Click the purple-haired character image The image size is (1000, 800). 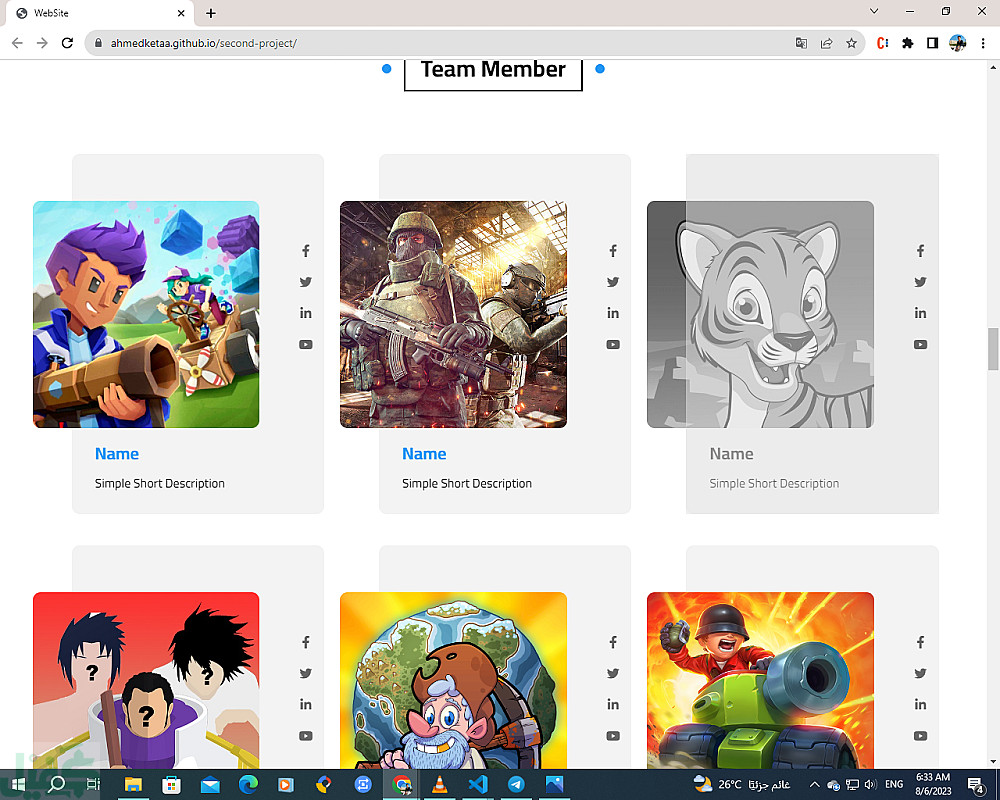tap(146, 315)
